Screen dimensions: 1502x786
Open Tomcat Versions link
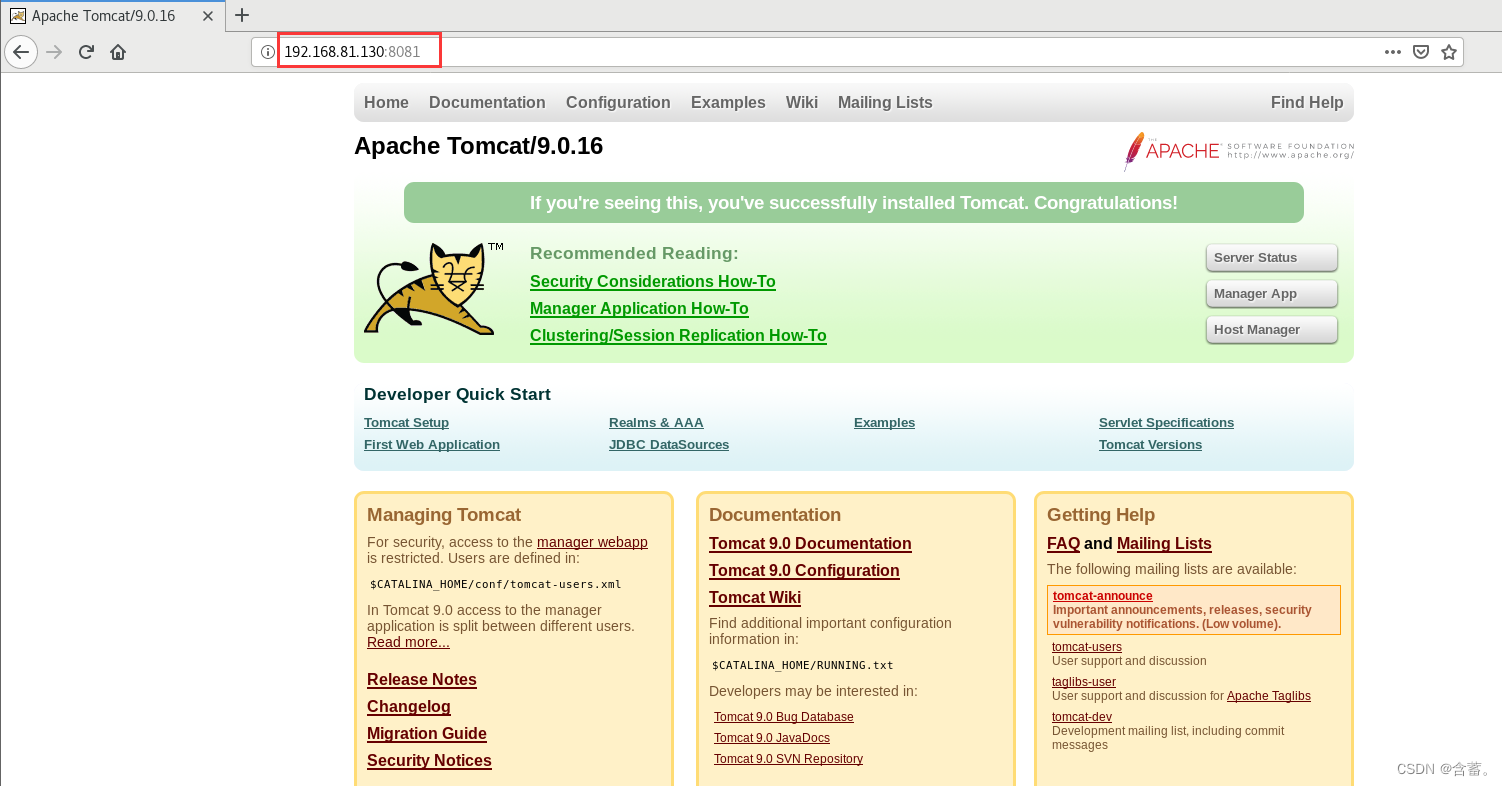tap(1150, 445)
